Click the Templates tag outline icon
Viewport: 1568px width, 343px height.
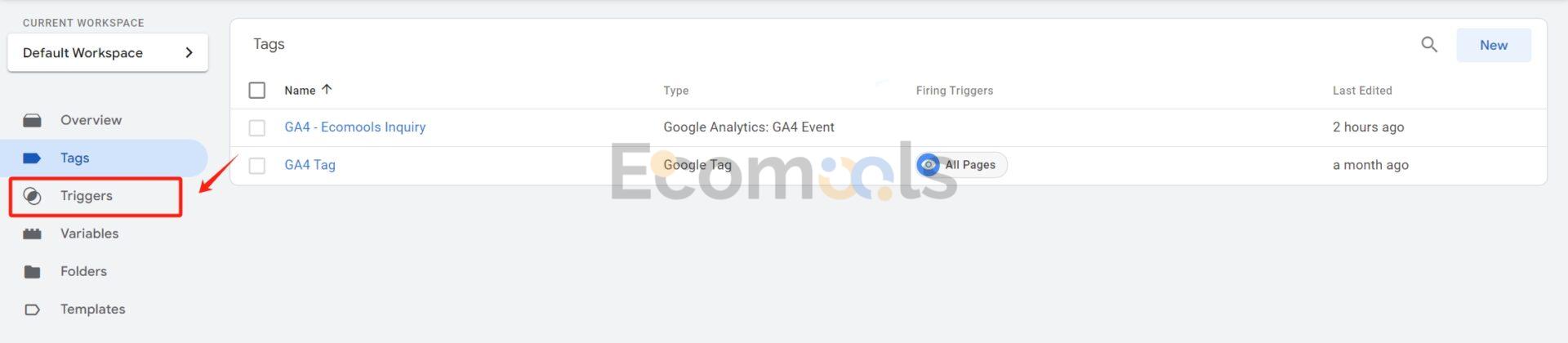point(32,310)
